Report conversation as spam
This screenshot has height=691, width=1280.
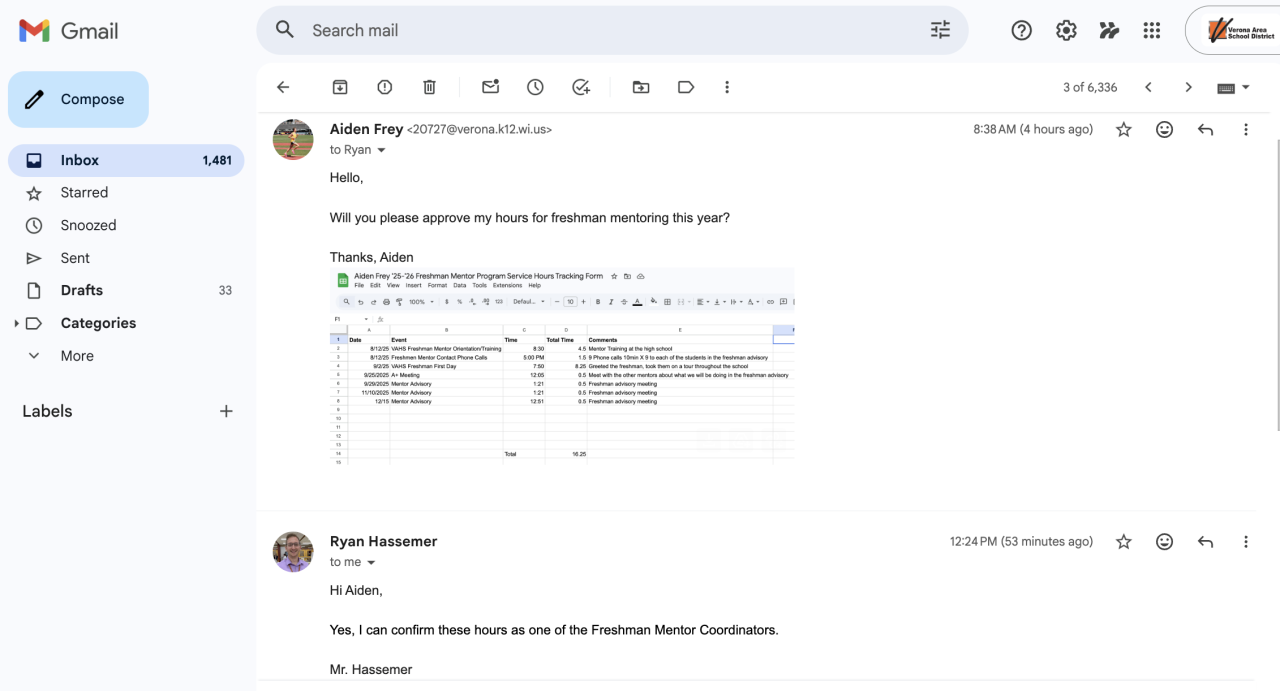(x=385, y=87)
